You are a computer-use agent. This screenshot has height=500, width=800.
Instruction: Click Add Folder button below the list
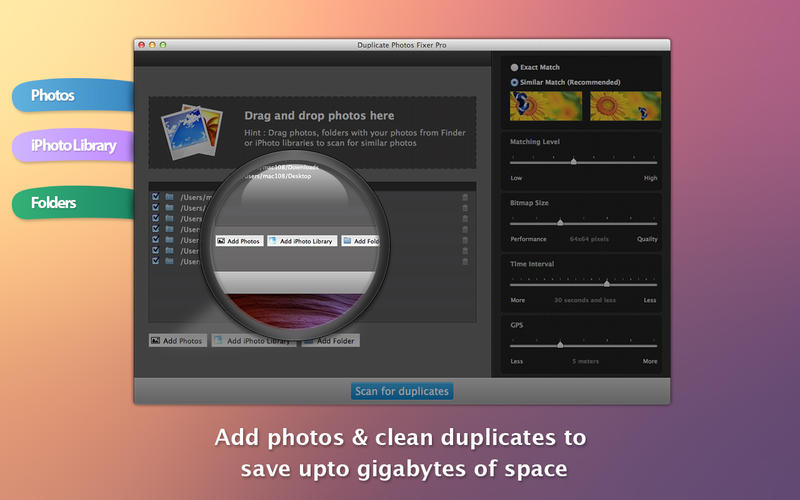(331, 340)
